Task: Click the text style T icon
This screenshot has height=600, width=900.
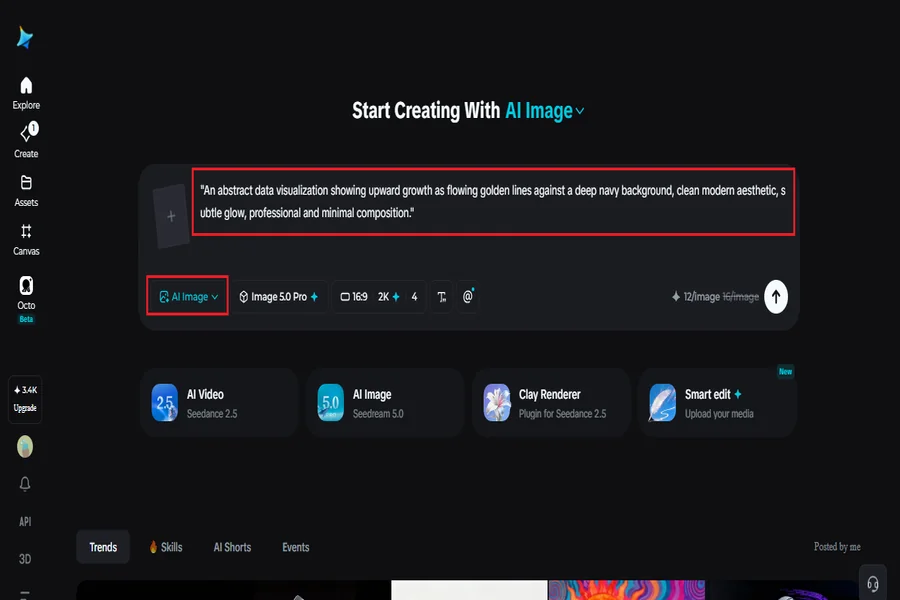Action: (441, 297)
